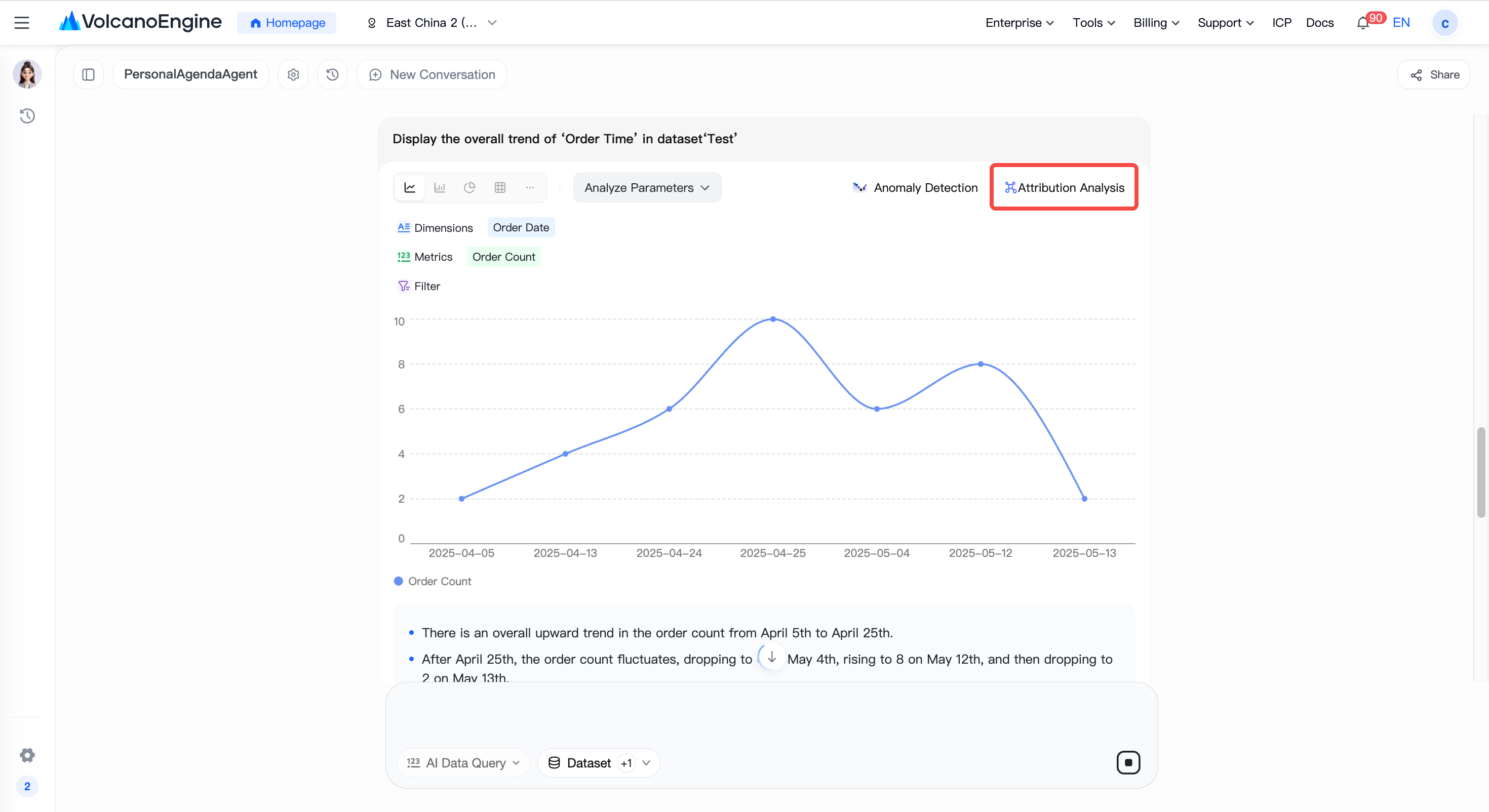This screenshot has width=1489, height=812.
Task: Open more chart types ellipsis
Action: click(x=530, y=187)
